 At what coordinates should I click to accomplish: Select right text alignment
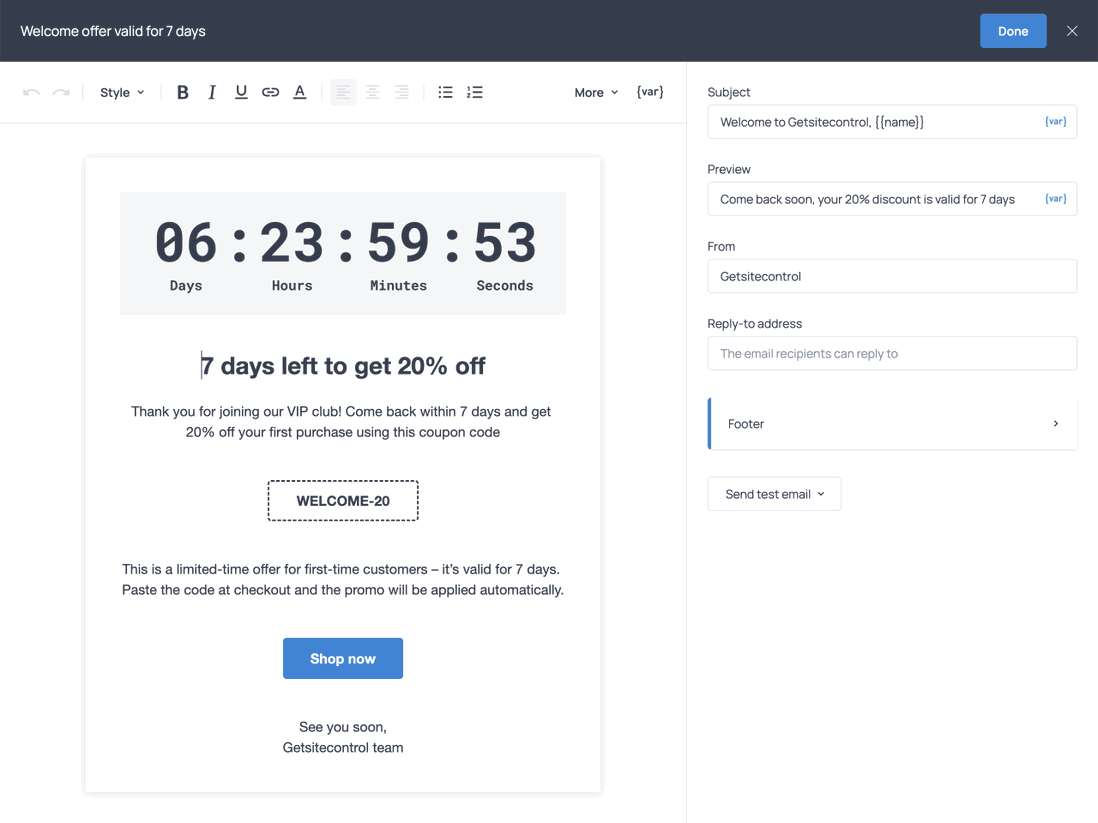pyautogui.click(x=402, y=91)
